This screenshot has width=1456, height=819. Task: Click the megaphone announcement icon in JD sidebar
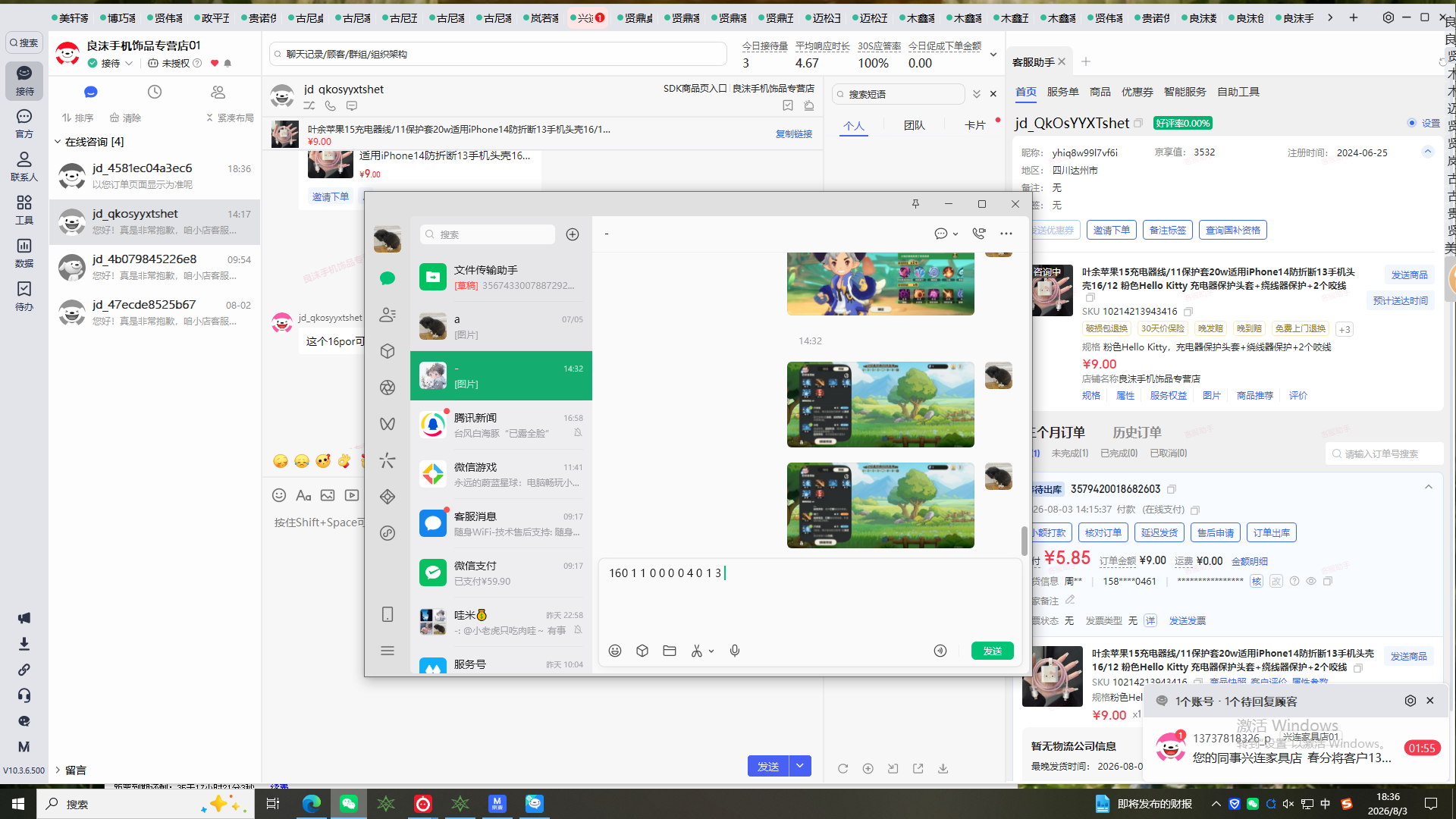click(24, 618)
